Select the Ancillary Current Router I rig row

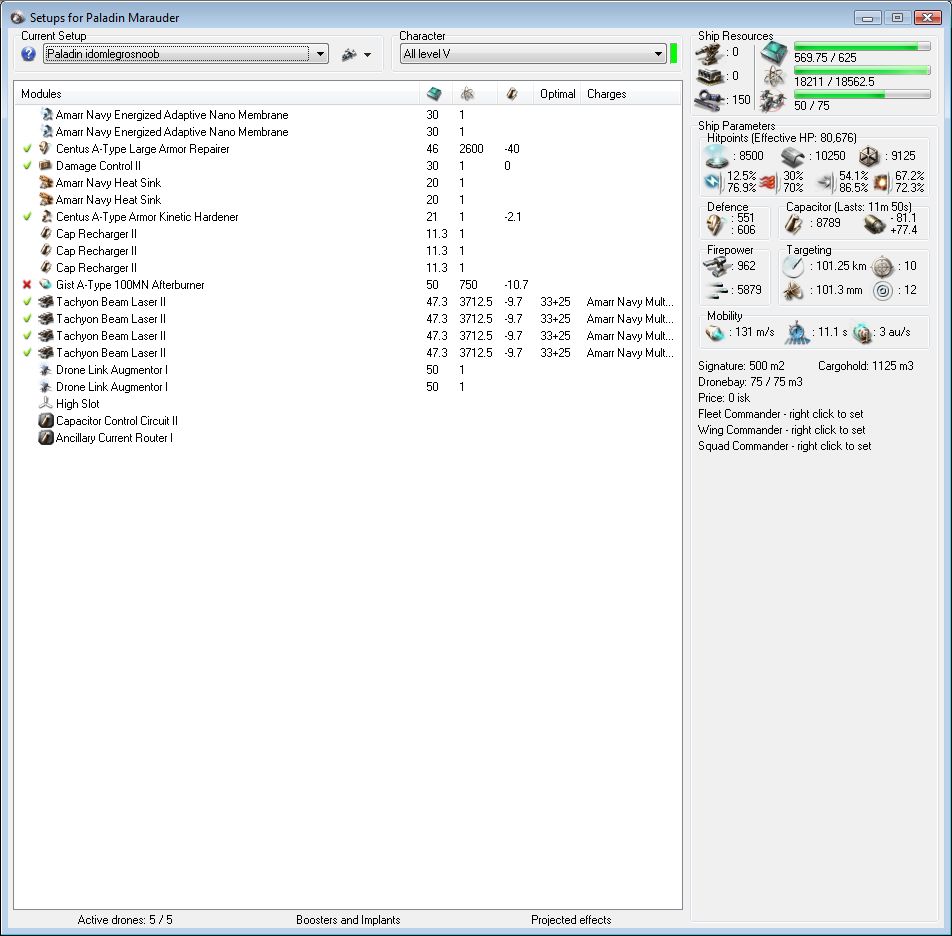coord(348,438)
